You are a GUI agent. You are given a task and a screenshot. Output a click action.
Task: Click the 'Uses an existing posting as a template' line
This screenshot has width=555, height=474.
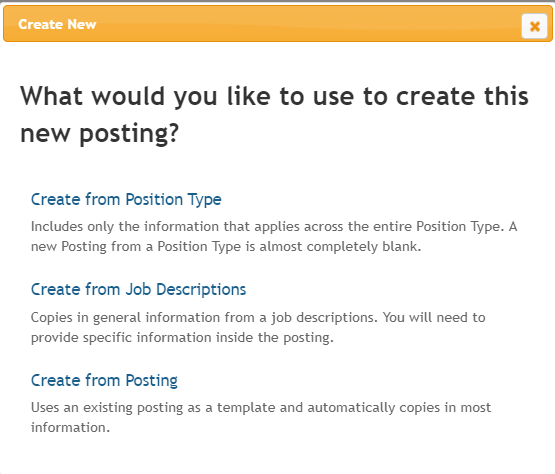261,407
